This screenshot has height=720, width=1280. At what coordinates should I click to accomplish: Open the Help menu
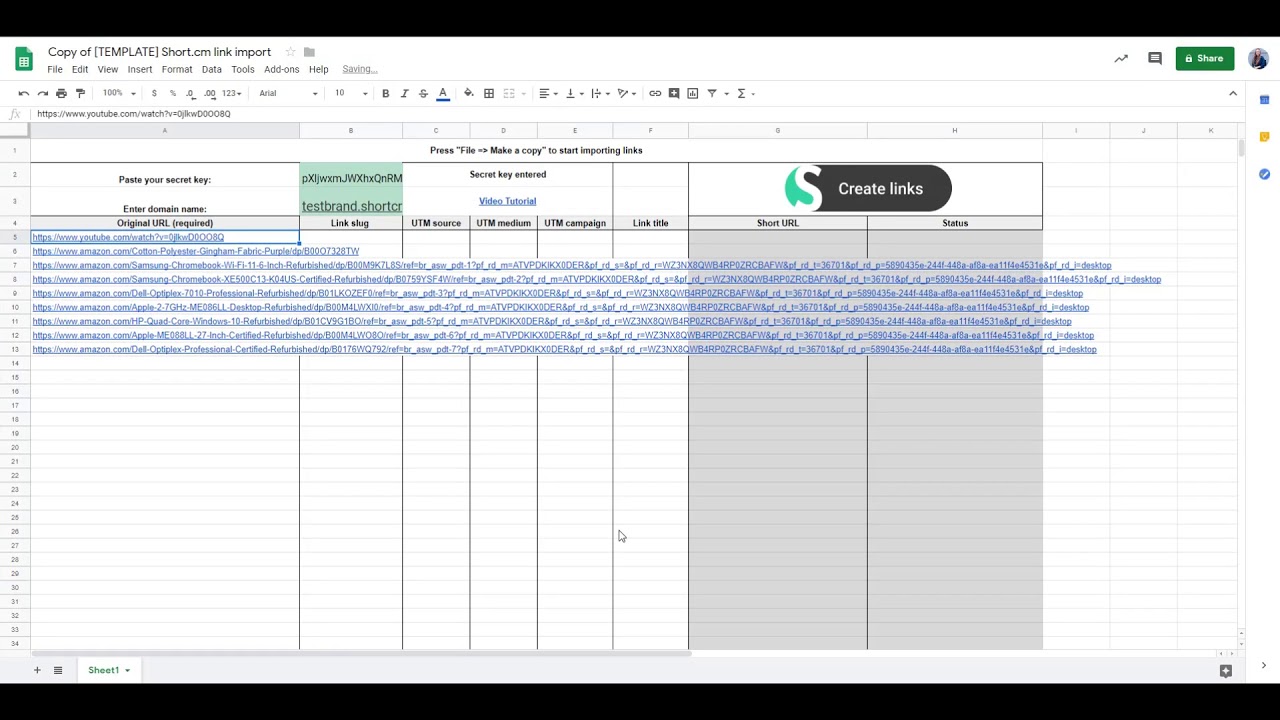coord(319,69)
